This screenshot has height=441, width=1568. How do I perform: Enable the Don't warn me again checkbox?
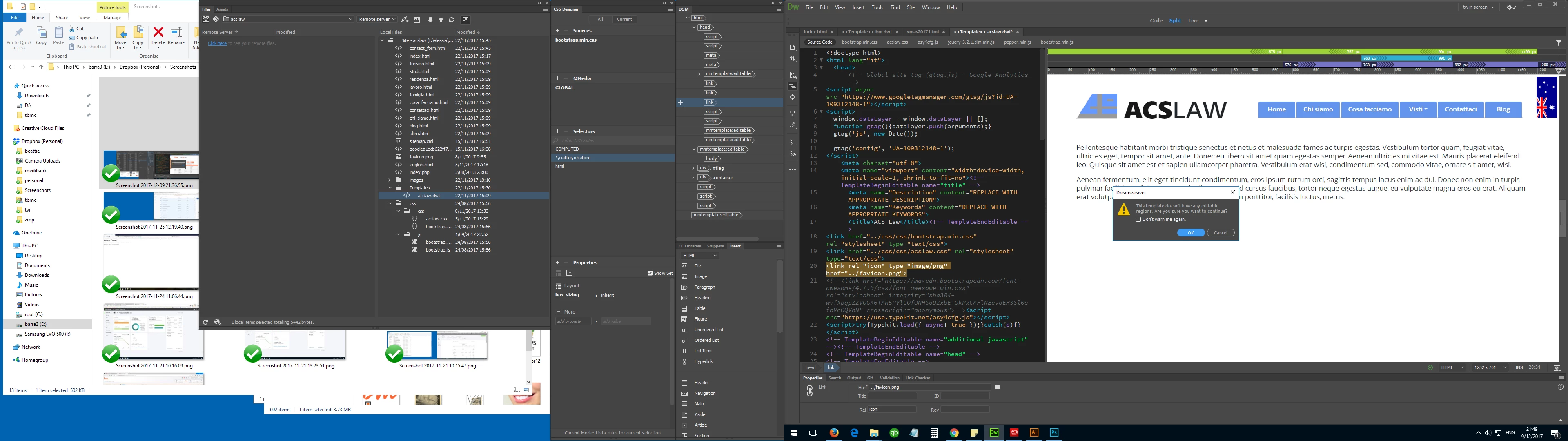[1138, 219]
